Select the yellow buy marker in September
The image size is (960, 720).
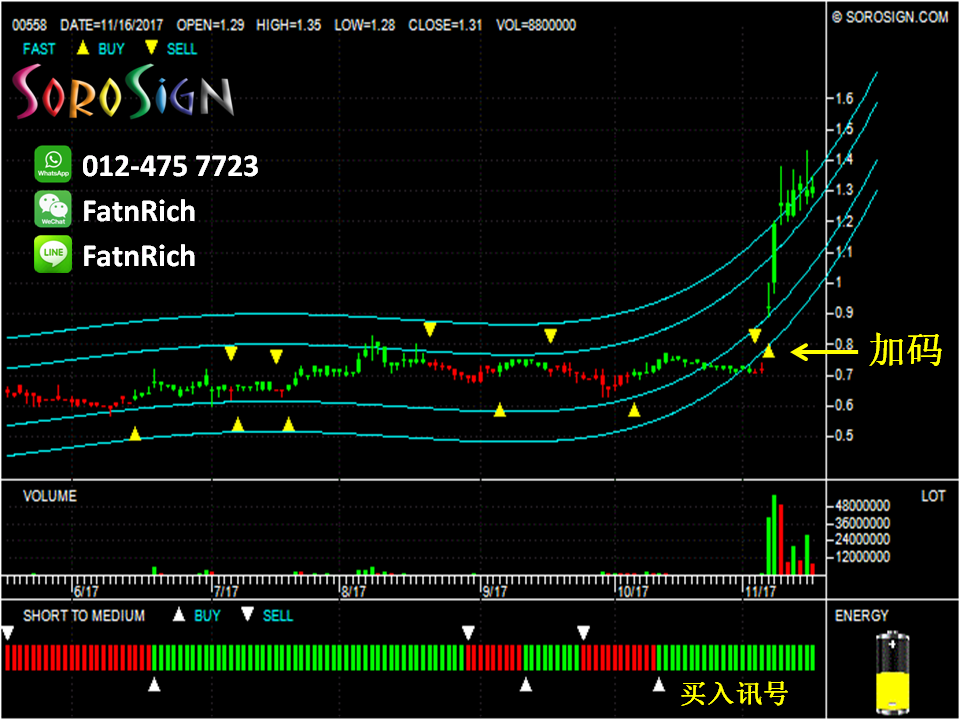[500, 410]
